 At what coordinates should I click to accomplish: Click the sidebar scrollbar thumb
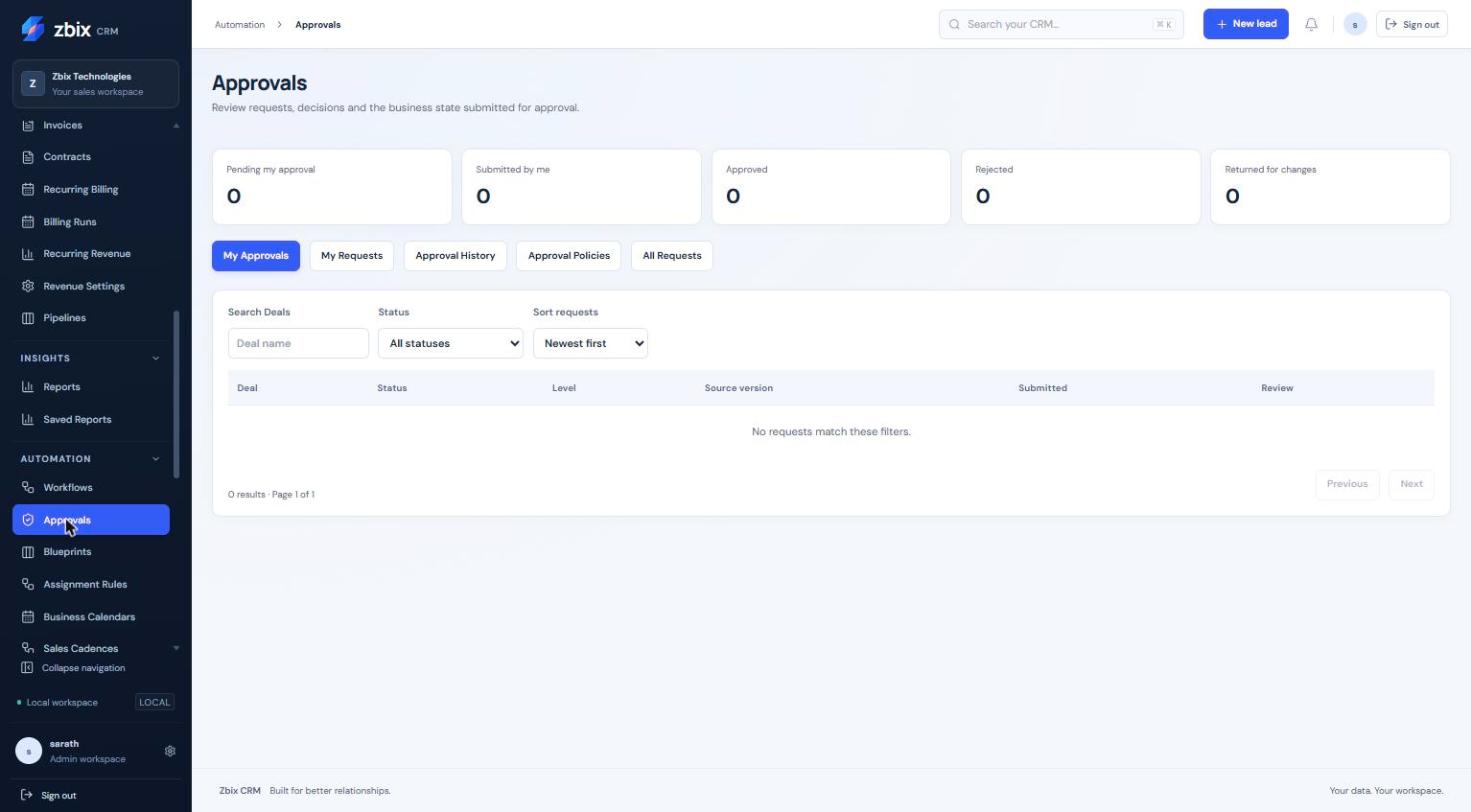tap(177, 394)
